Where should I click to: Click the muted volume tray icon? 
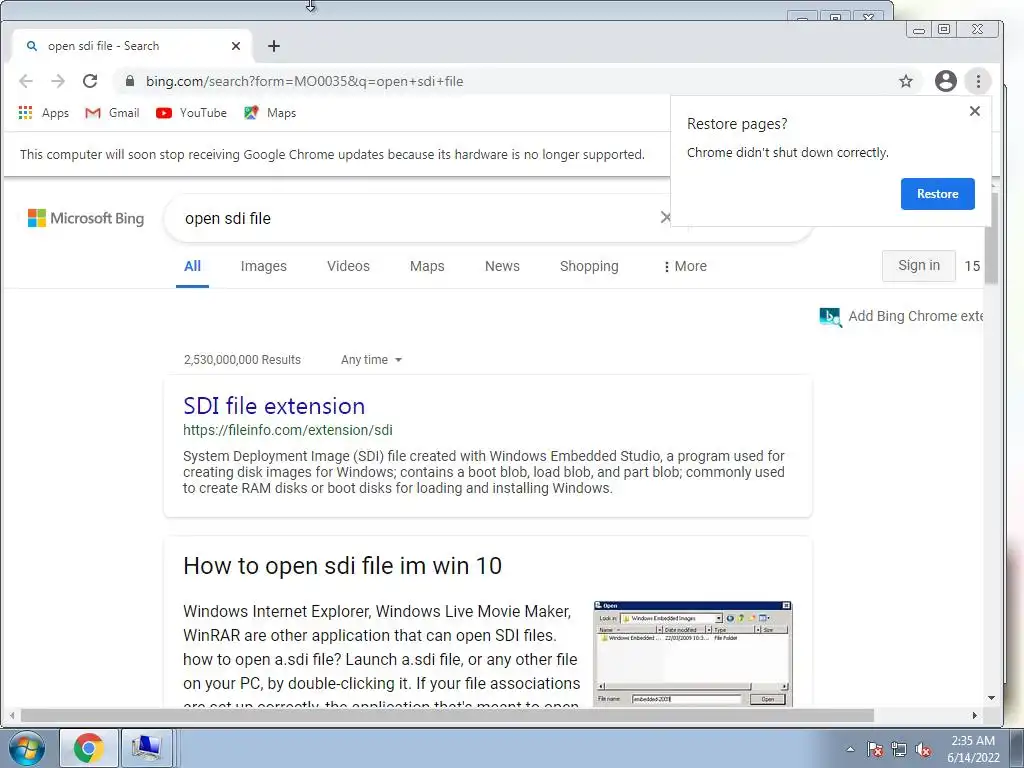point(923,749)
